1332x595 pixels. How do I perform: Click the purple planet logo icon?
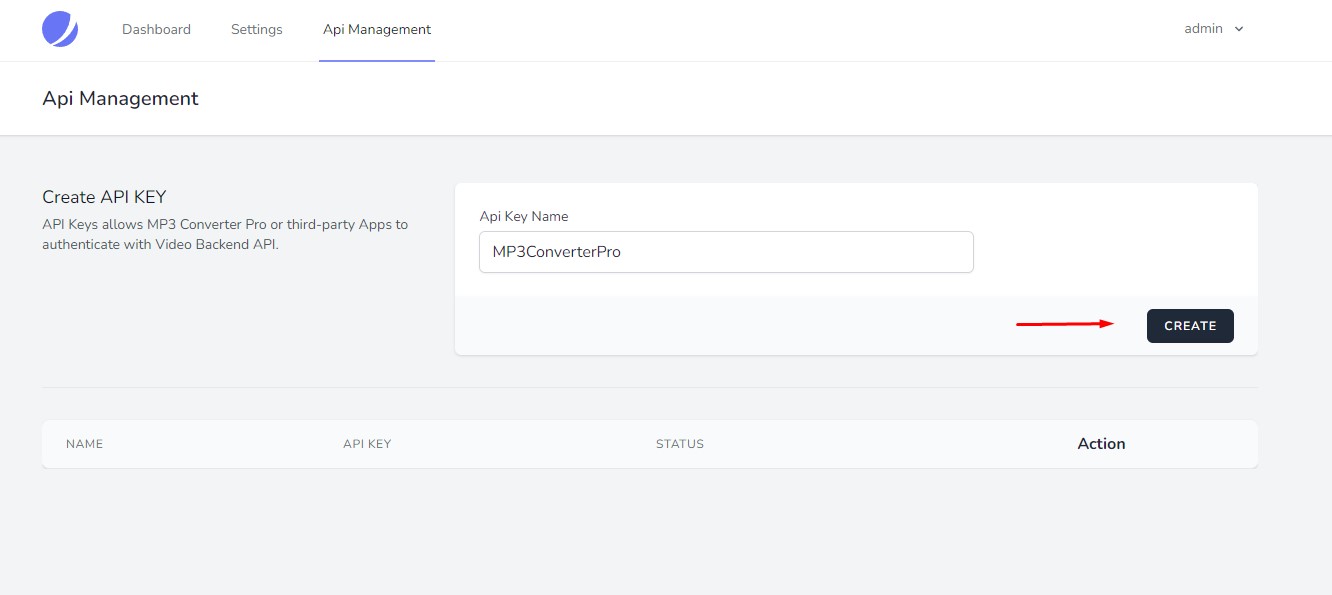pos(60,29)
